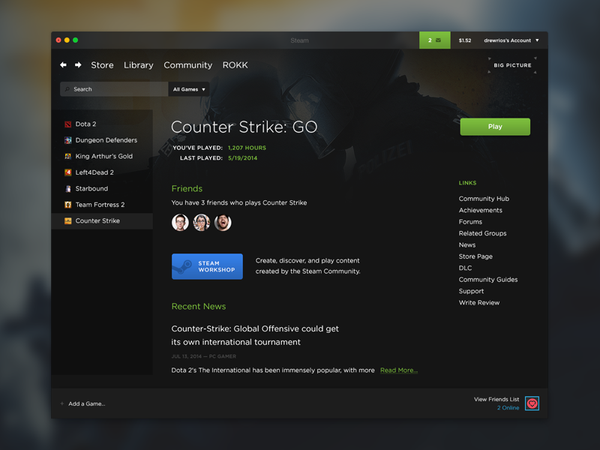Image resolution: width=600 pixels, height=450 pixels.
Task: Select Counter Strike in game list
Action: (102, 221)
